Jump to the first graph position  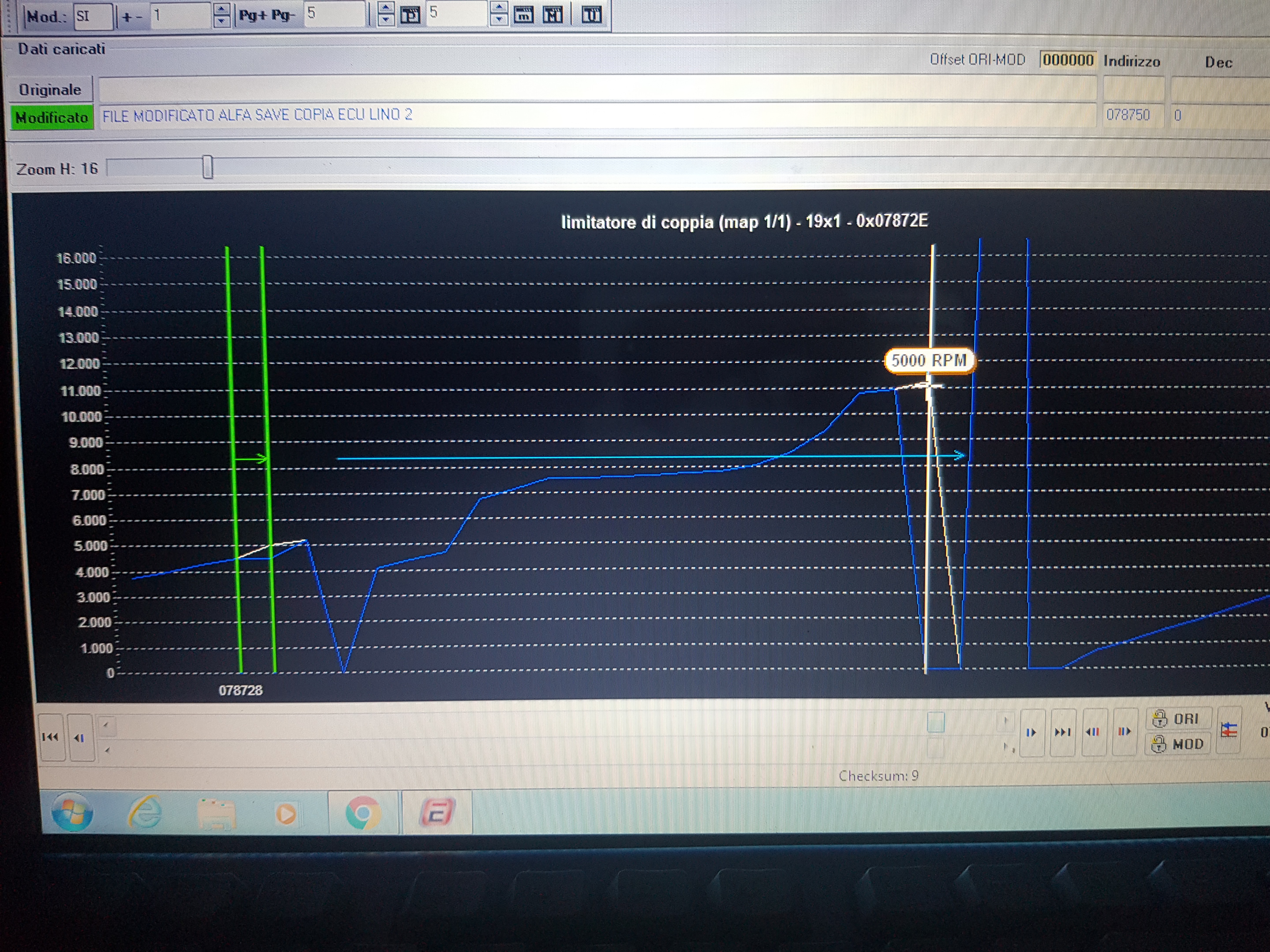click(51, 737)
